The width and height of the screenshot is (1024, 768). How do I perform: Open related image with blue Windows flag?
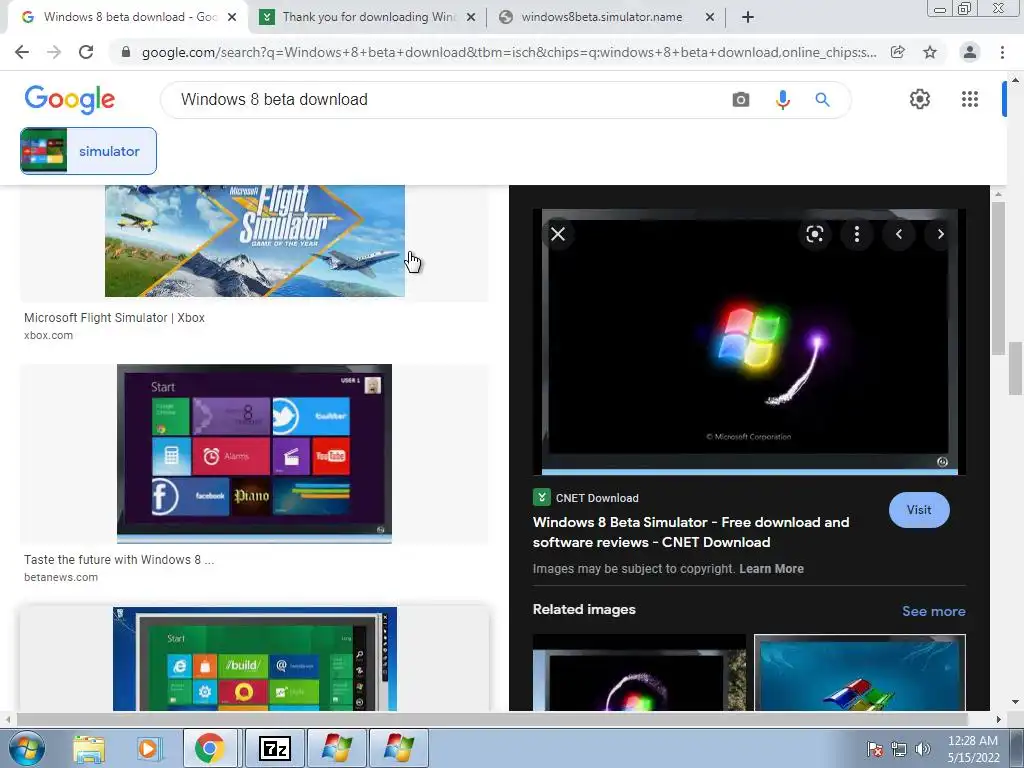pyautogui.click(x=860, y=673)
